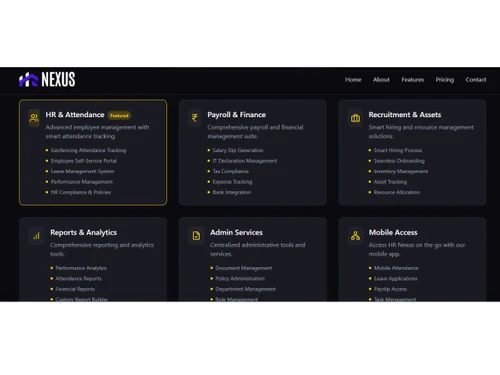Select the Admin Services card title
The width and height of the screenshot is (500, 375).
236,232
